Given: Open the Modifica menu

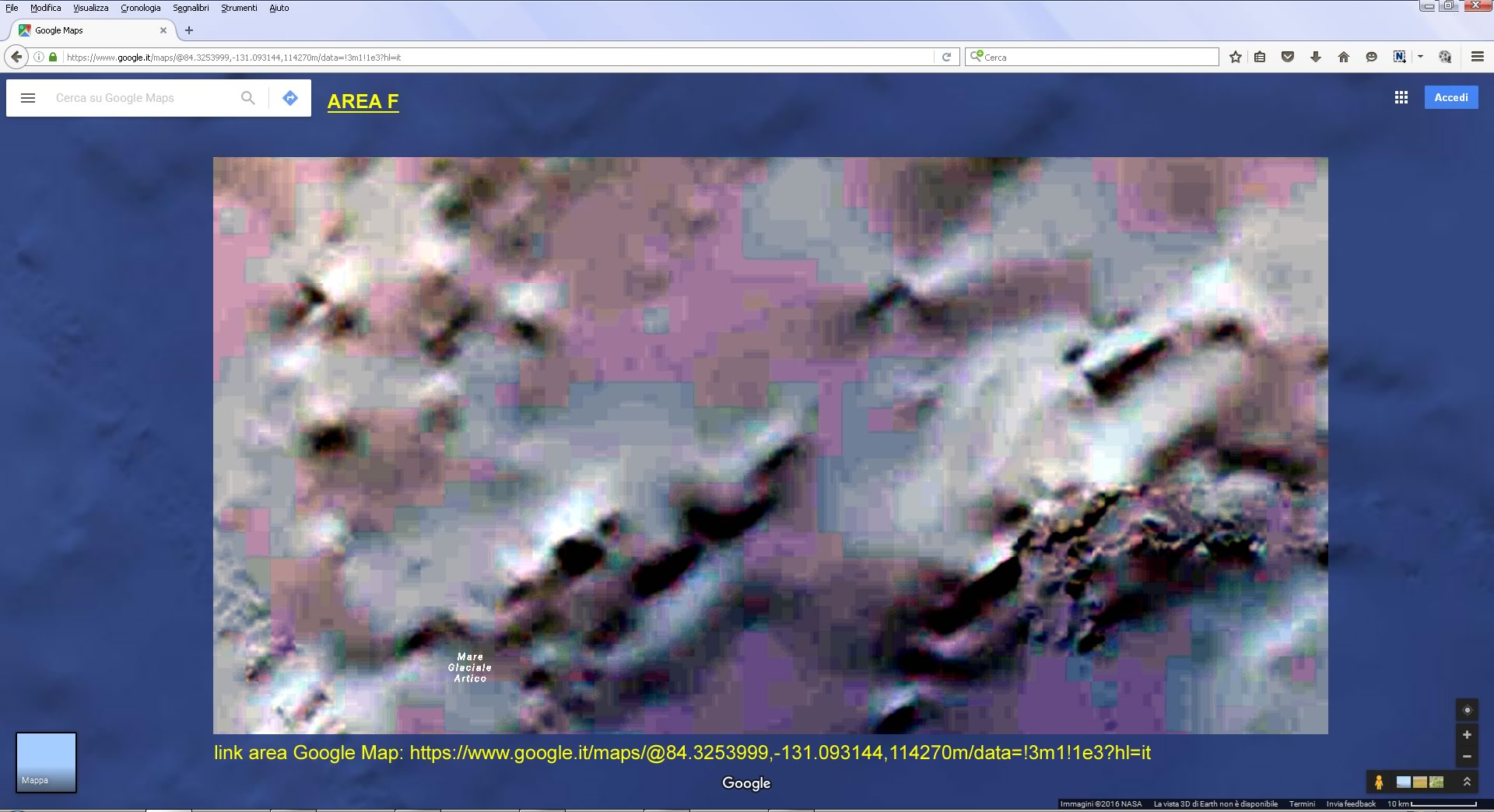Looking at the screenshot, I should [x=45, y=8].
